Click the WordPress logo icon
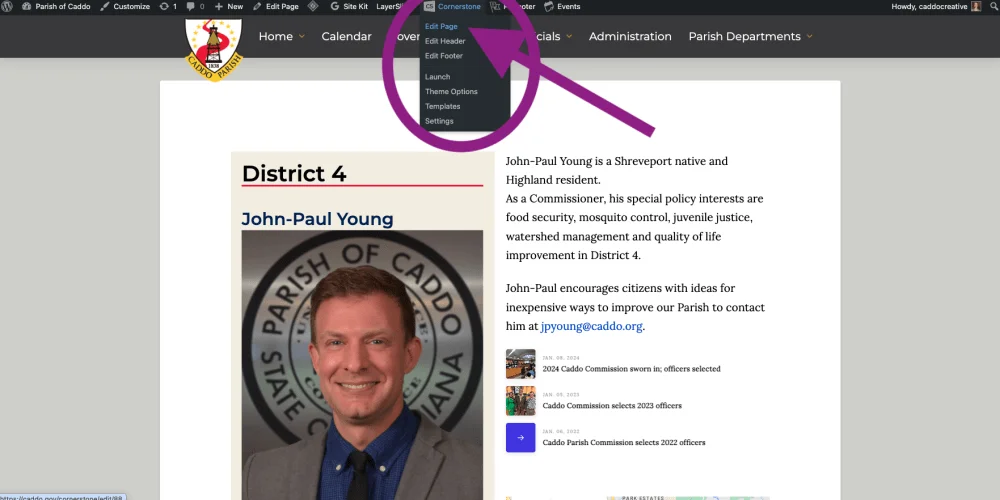The width and height of the screenshot is (1000, 500). (11, 7)
